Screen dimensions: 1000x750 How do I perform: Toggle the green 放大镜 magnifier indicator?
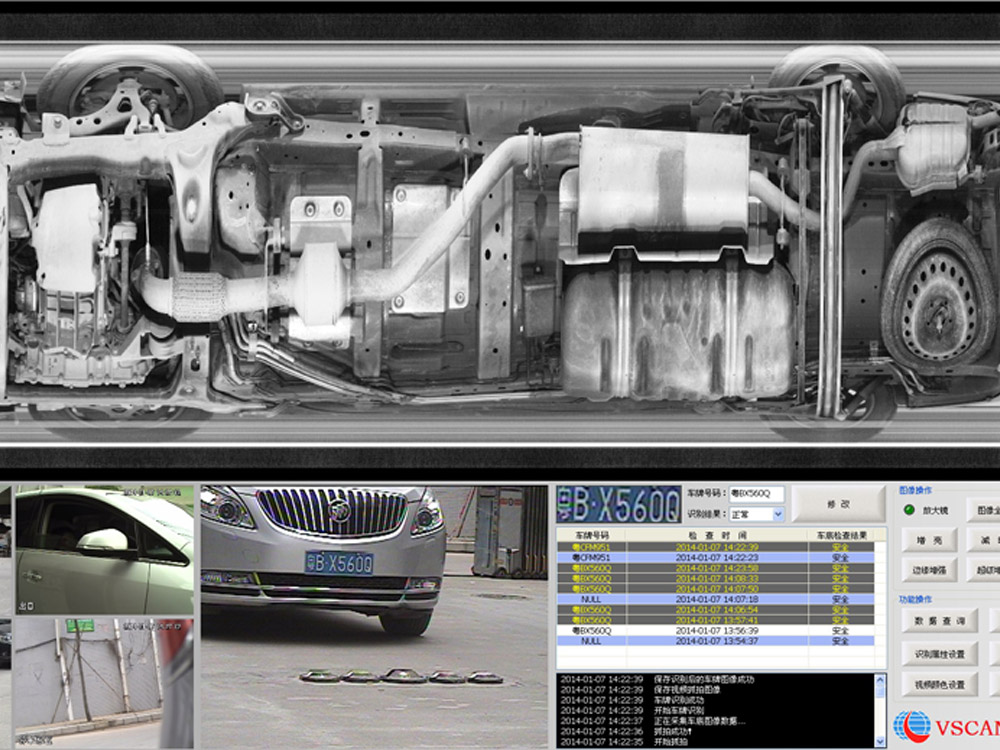(909, 509)
